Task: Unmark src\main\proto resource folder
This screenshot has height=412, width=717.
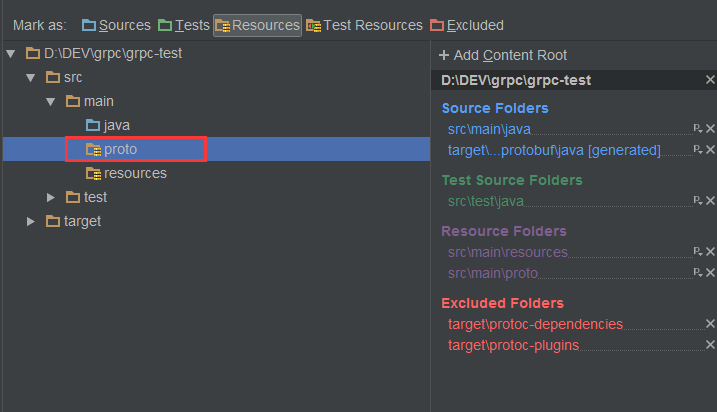Action: coord(710,273)
